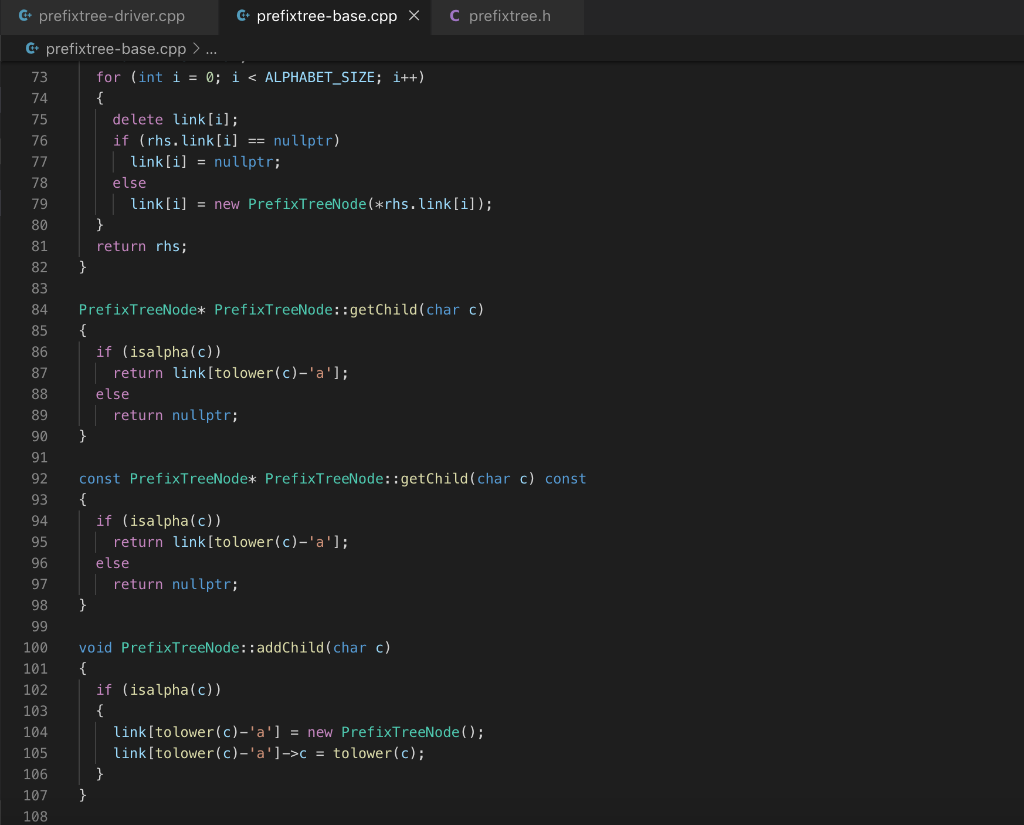
Task: Click the C++ icon on prefixtree-driver.cpp tab
Action: point(25,16)
